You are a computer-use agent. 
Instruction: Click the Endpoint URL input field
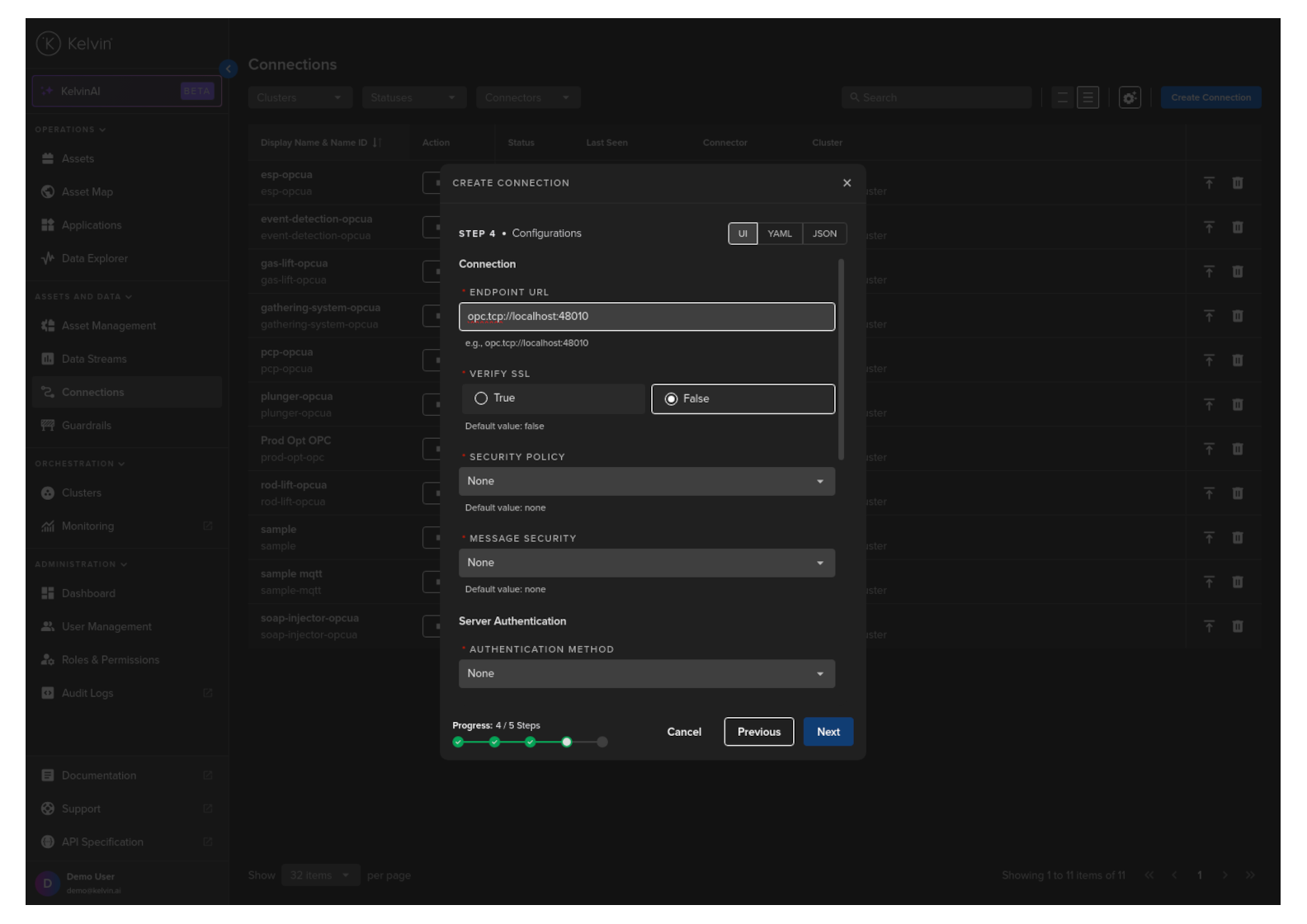[x=646, y=317]
